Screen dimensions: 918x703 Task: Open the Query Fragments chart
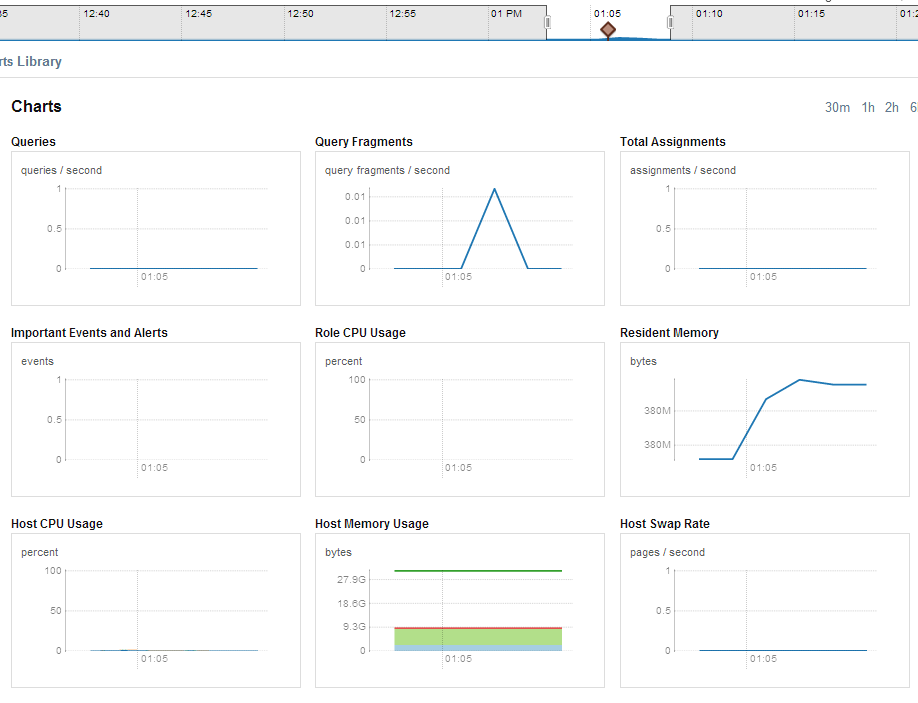click(x=460, y=228)
